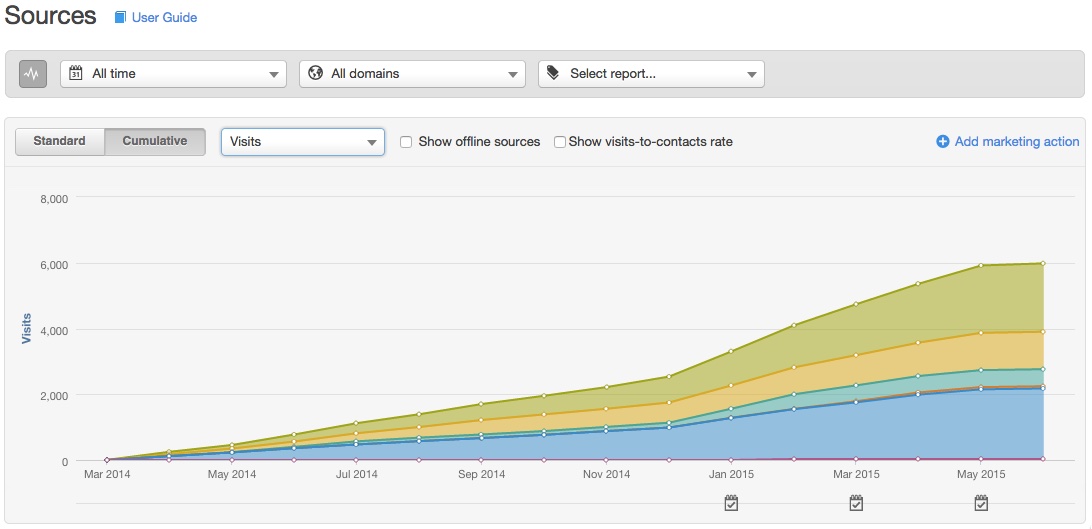Open the marketing action marker under Mar 2015

pyautogui.click(x=856, y=502)
